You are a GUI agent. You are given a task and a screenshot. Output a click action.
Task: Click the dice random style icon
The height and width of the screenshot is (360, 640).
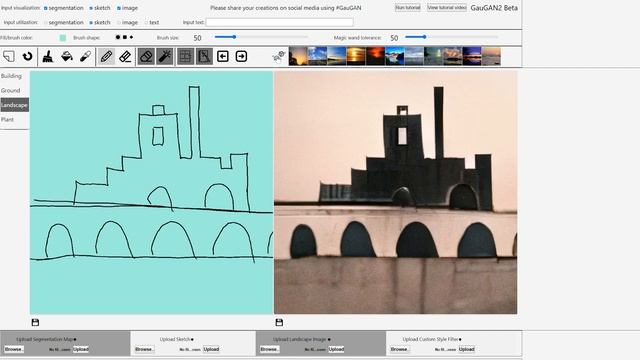(278, 56)
